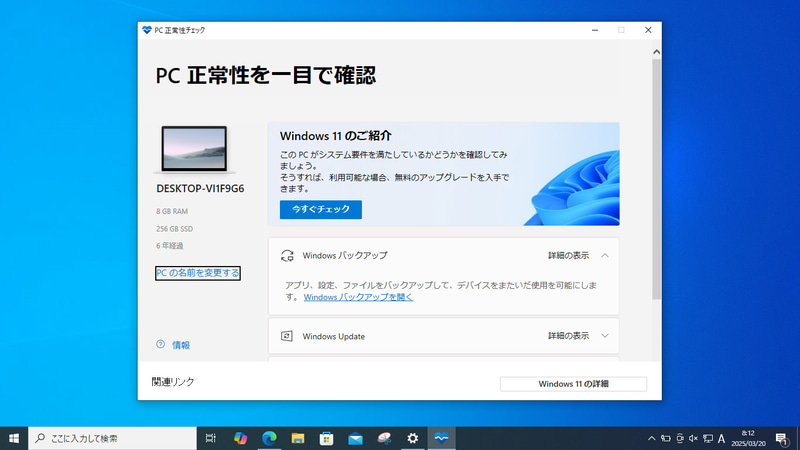
Task: Open the notification center icon
Action: pos(782,438)
